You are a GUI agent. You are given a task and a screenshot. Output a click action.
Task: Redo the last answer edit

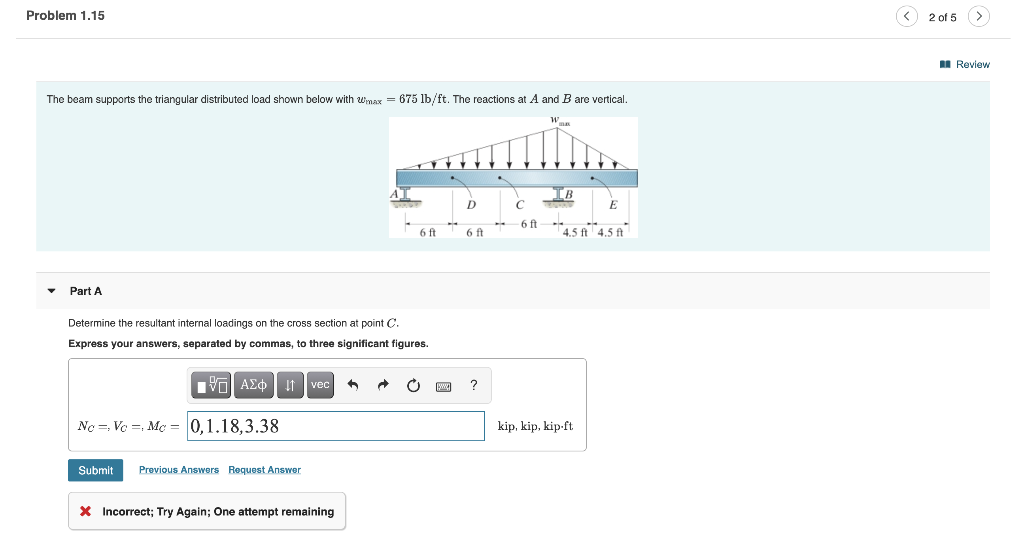(x=383, y=385)
